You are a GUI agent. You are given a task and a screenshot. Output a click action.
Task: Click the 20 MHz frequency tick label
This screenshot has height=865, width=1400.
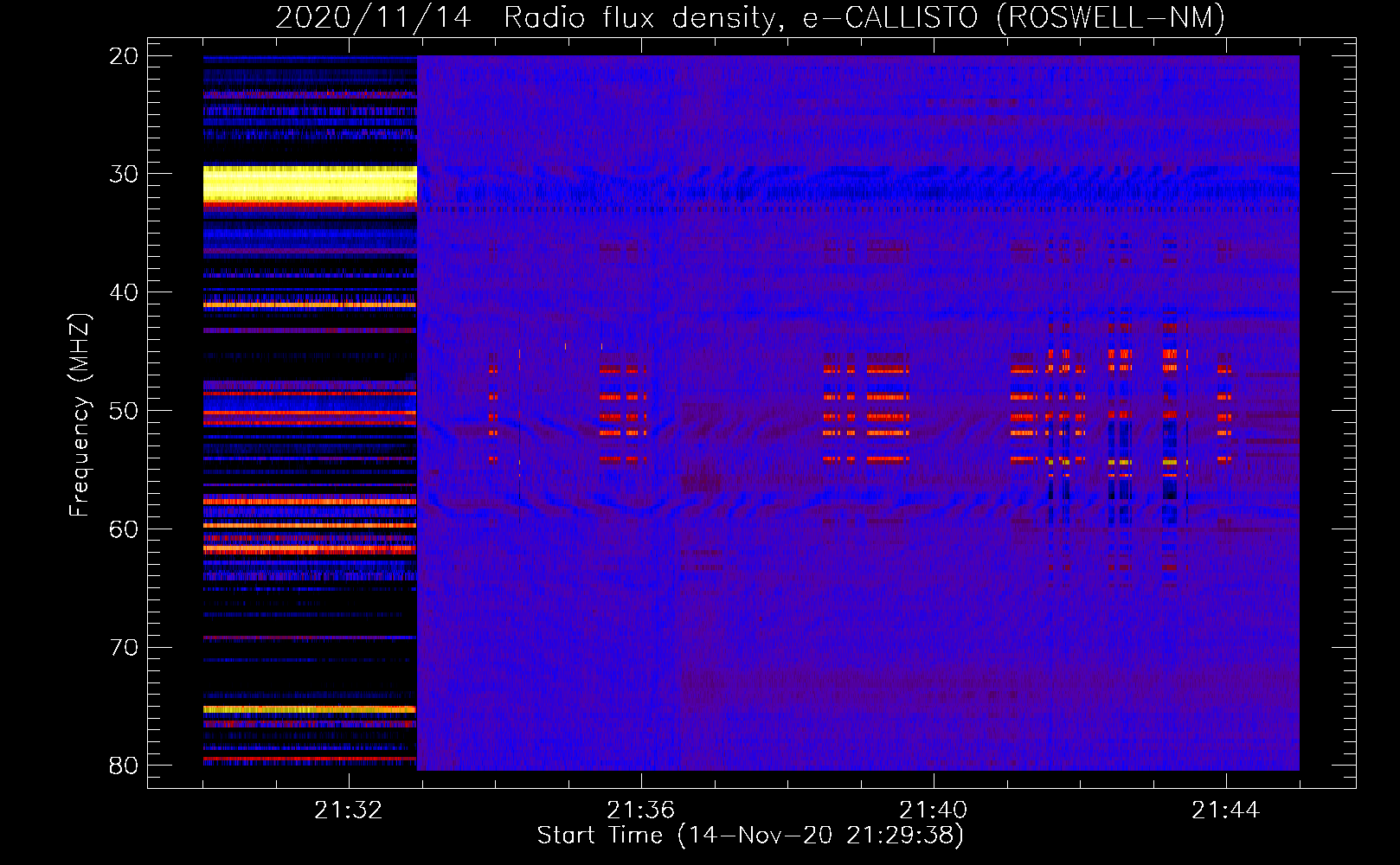[124, 56]
